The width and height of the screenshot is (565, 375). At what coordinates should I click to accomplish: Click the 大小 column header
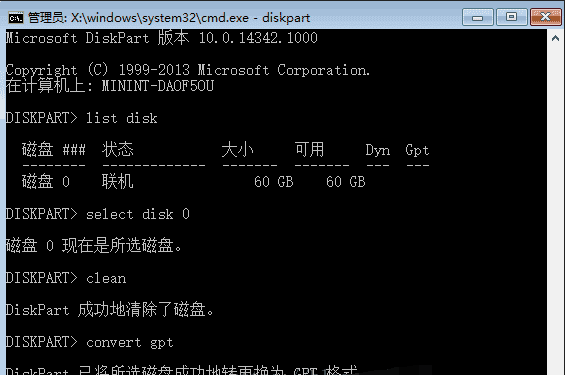click(x=237, y=149)
